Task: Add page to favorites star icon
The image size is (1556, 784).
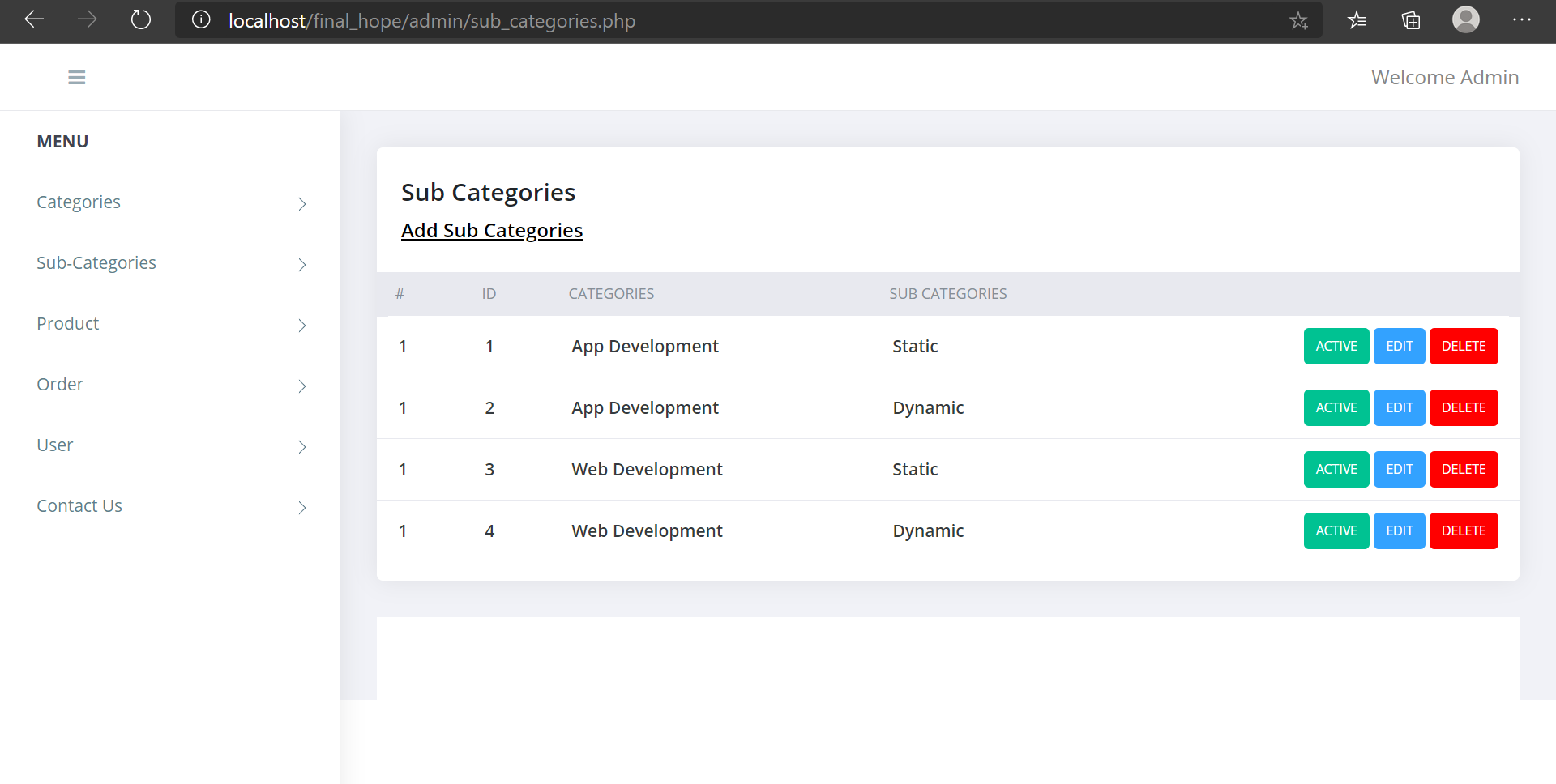Action: coord(1298,20)
